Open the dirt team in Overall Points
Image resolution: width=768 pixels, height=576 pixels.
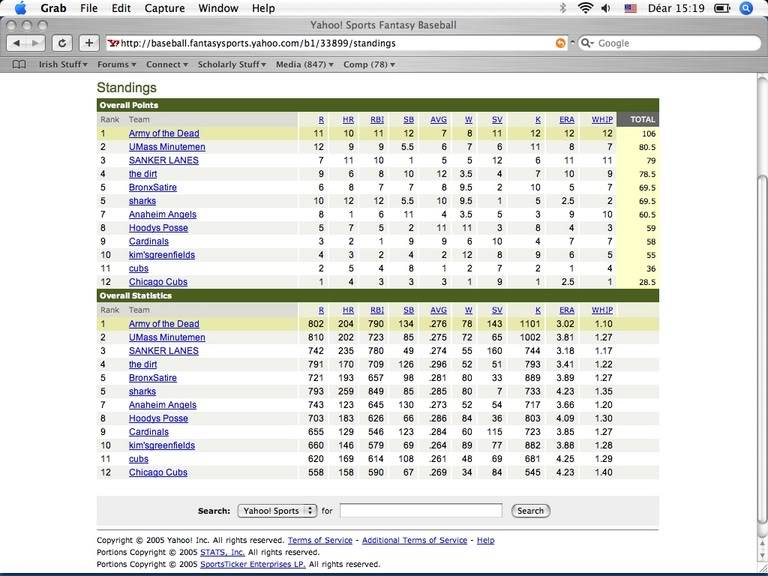click(x=143, y=174)
